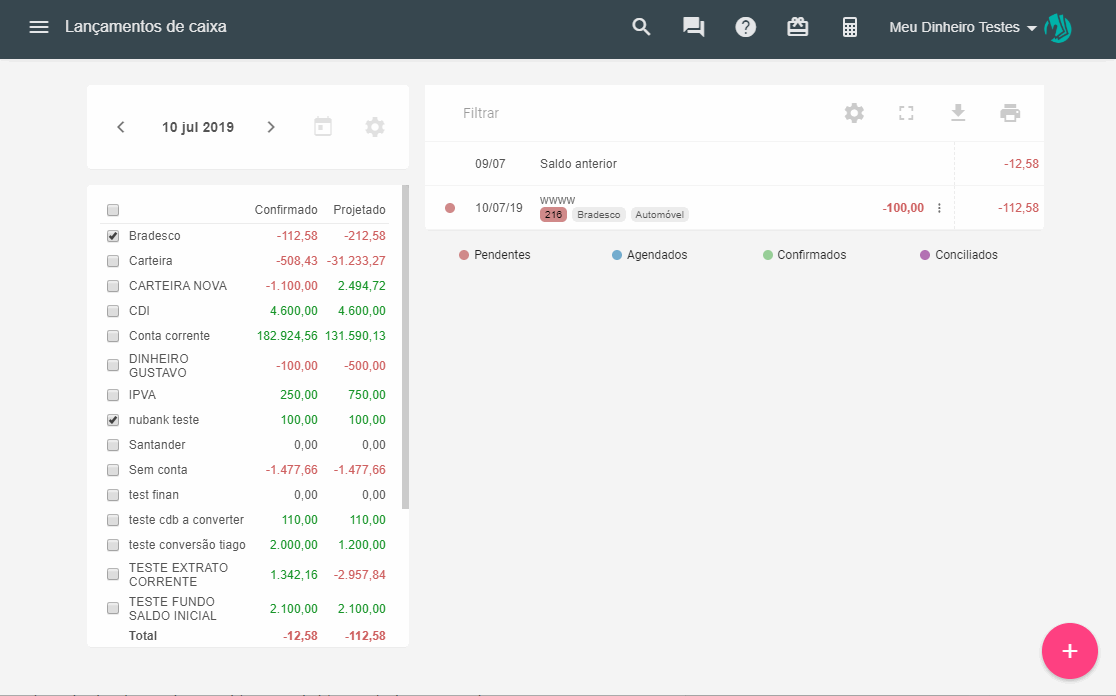Go to next day with right chevron
Viewport: 1116px width, 696px height.
[x=271, y=127]
